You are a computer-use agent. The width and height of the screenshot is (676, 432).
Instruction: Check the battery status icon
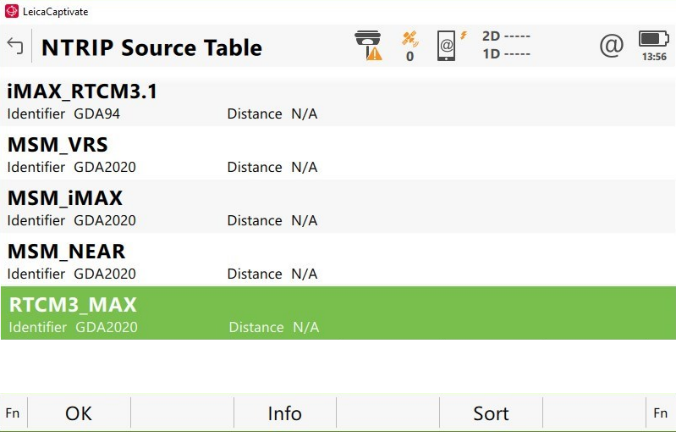(654, 40)
